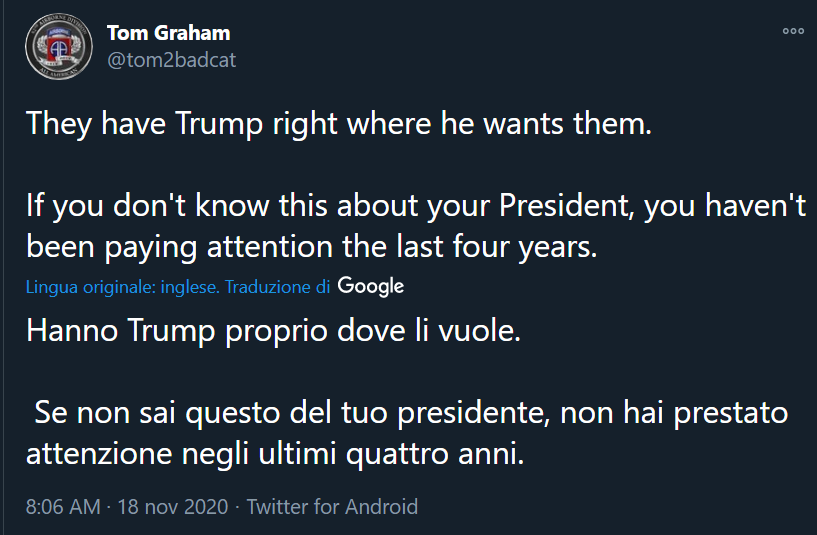The height and width of the screenshot is (535, 817).
Task: Open Tom Graham's profile avatar
Action: [x=59, y=47]
